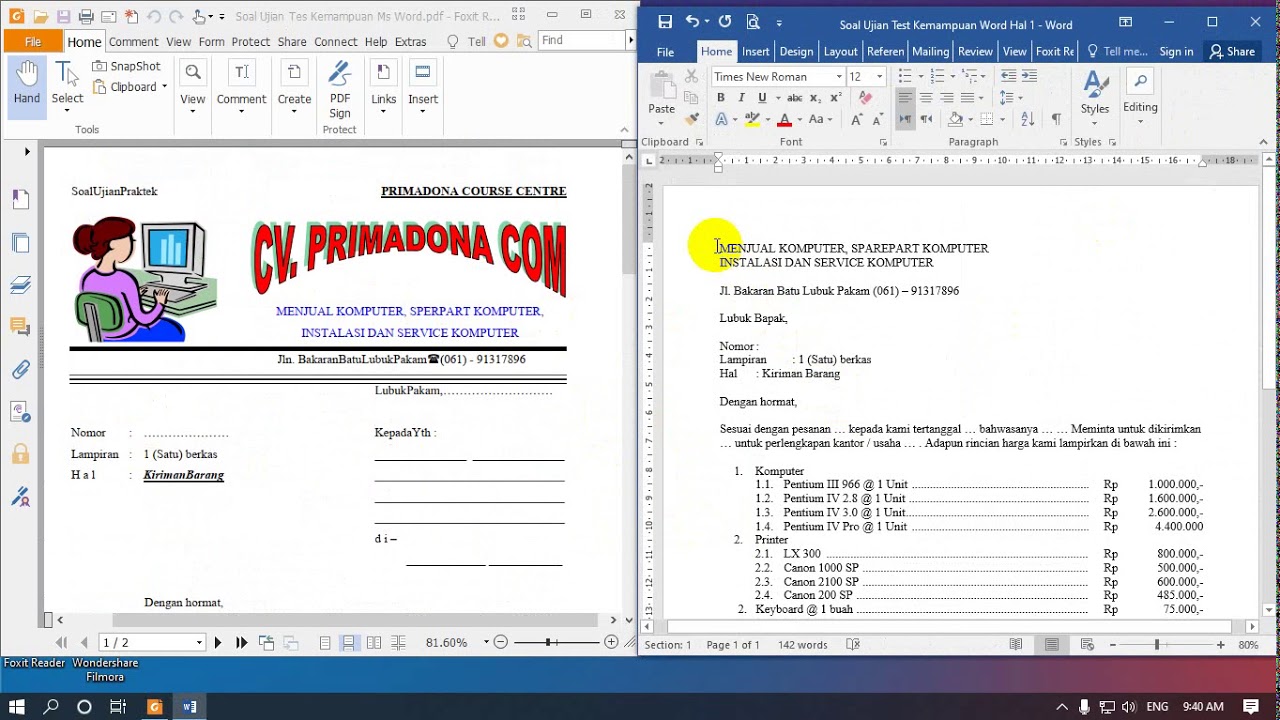Click Paste button in Word

[x=661, y=95]
